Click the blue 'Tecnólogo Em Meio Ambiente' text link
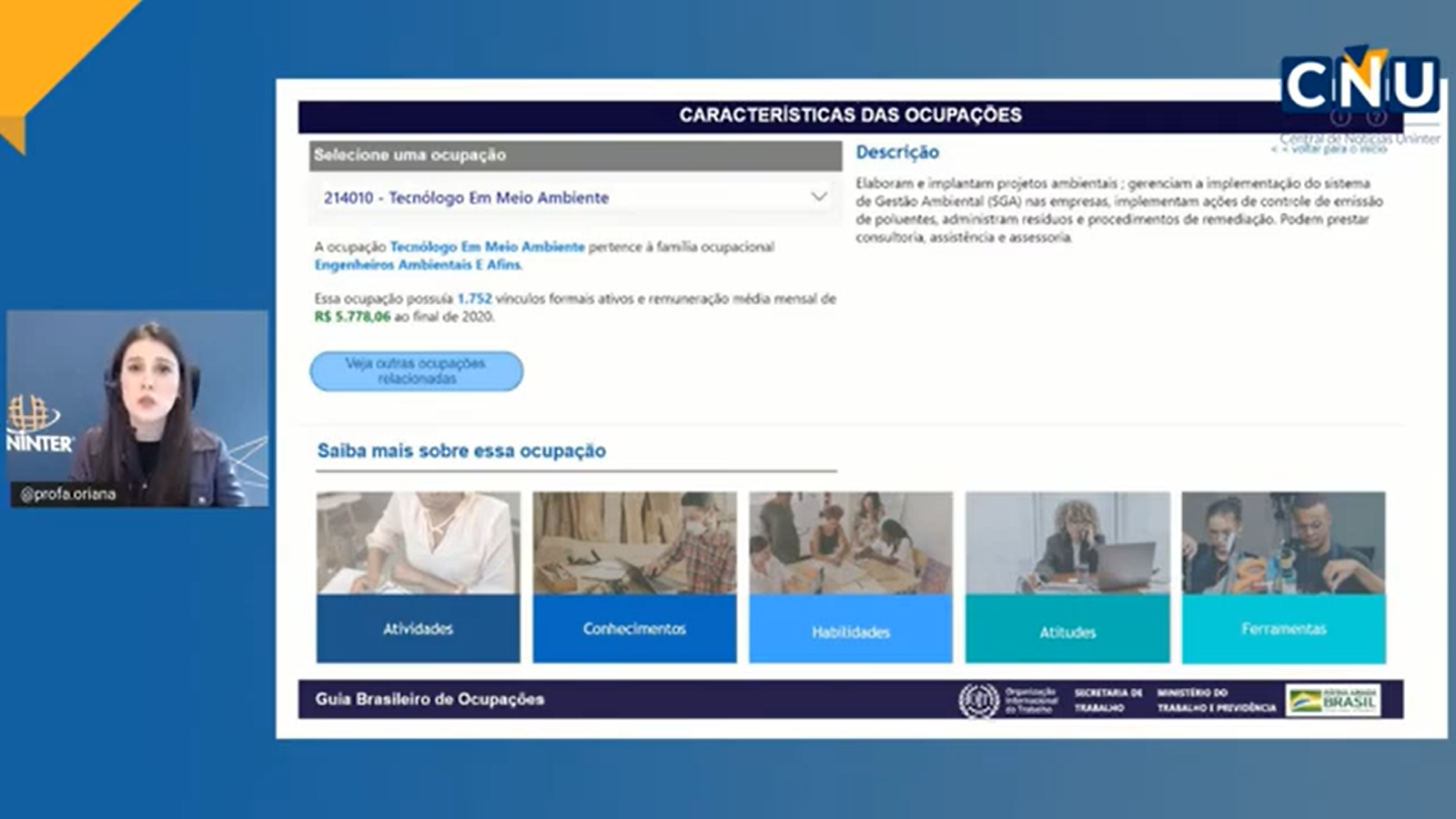Image resolution: width=1456 pixels, height=819 pixels. (487, 247)
